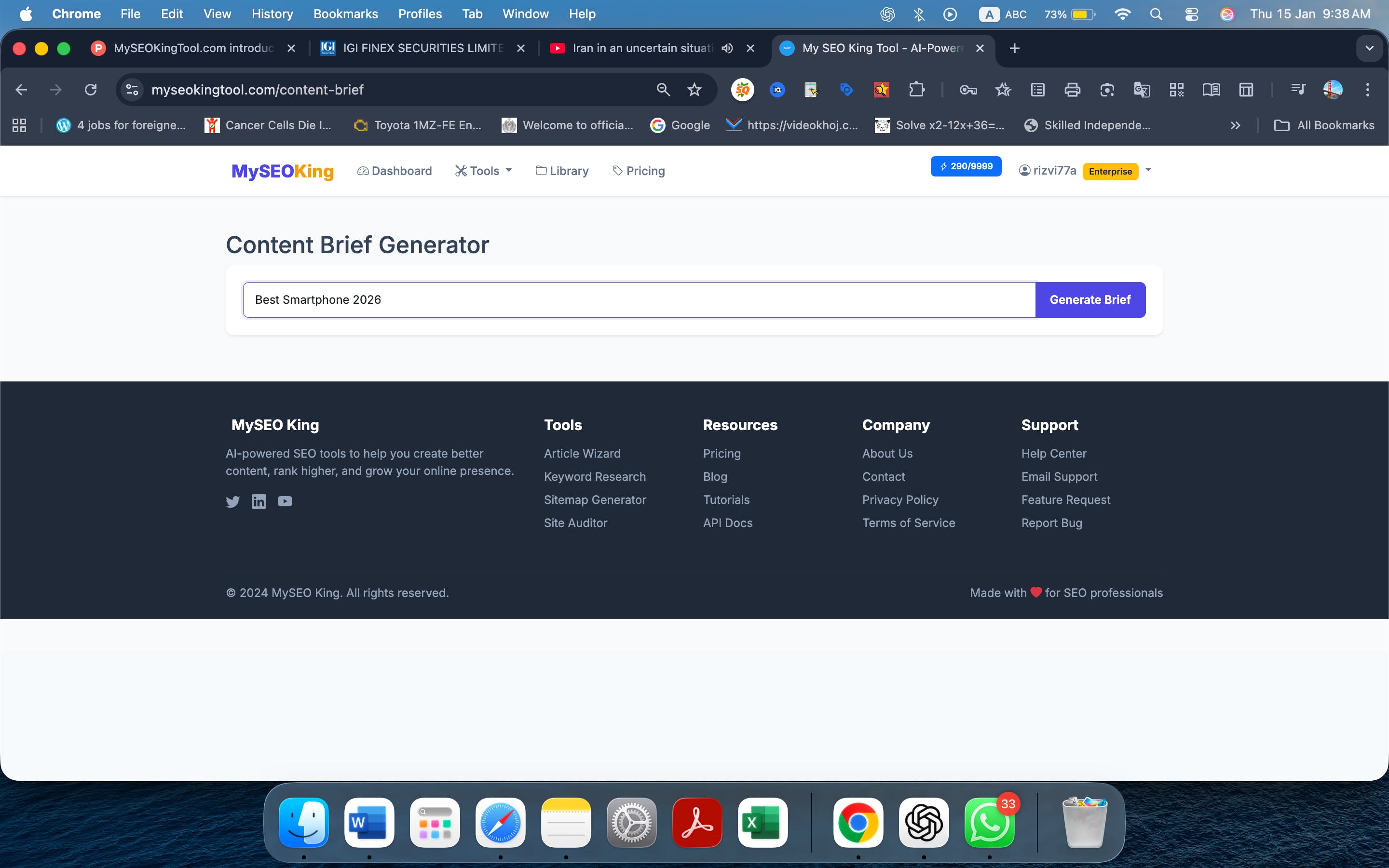Click the YouTube icon in footer

pyautogui.click(x=285, y=502)
